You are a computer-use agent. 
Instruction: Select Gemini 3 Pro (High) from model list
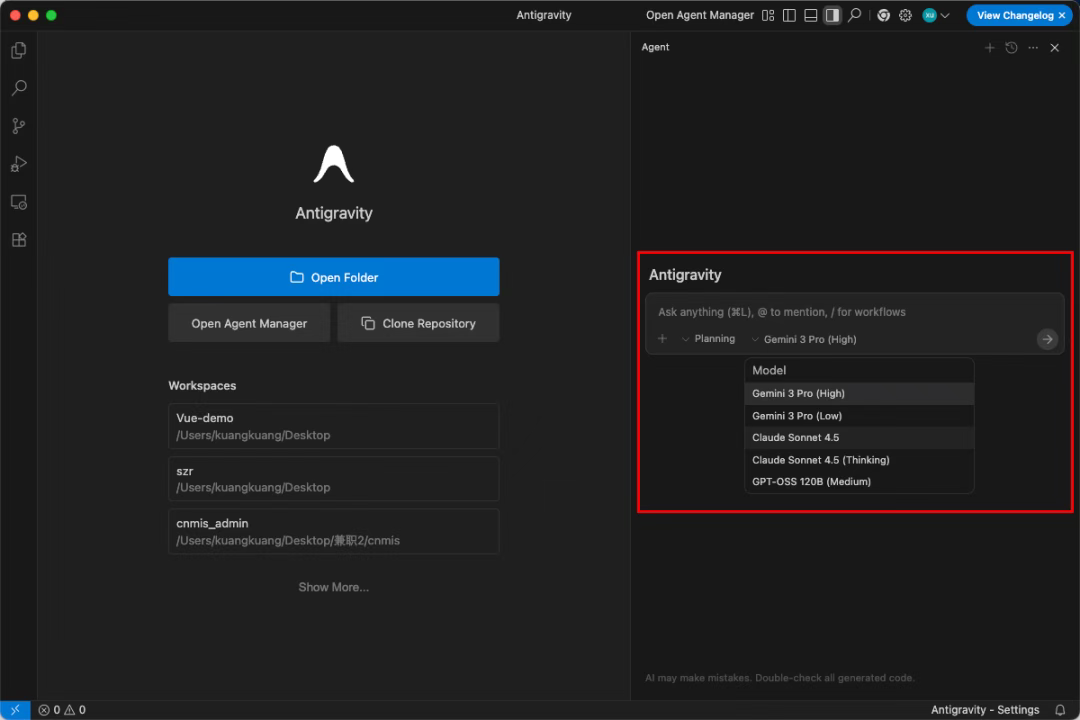(859, 393)
